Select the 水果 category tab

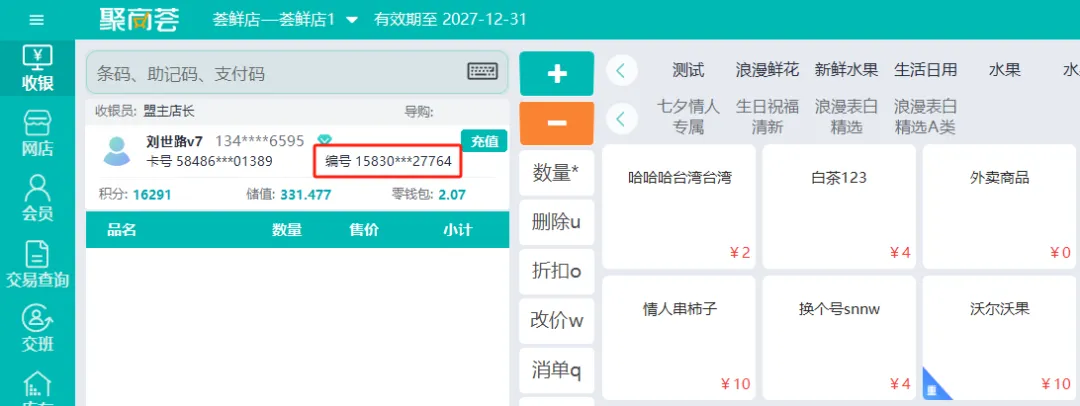pyautogui.click(x=1005, y=70)
